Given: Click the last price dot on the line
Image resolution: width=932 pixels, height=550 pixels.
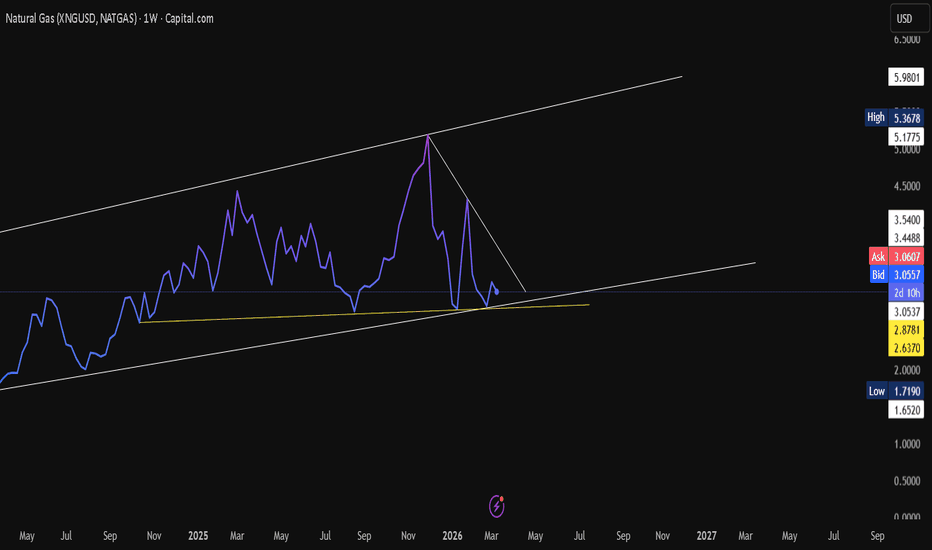Looking at the screenshot, I should pyautogui.click(x=496, y=291).
